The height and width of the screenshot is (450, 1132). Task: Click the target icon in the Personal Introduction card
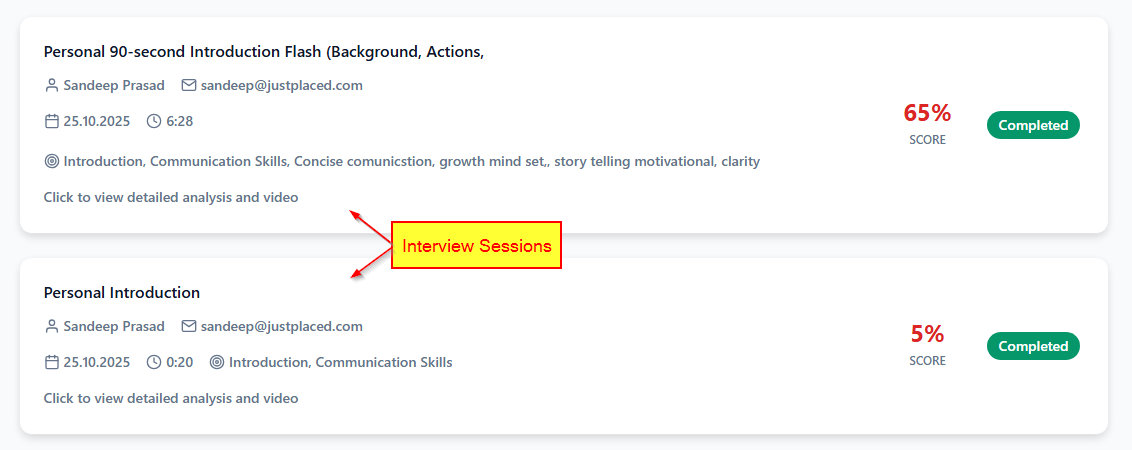tap(217, 363)
